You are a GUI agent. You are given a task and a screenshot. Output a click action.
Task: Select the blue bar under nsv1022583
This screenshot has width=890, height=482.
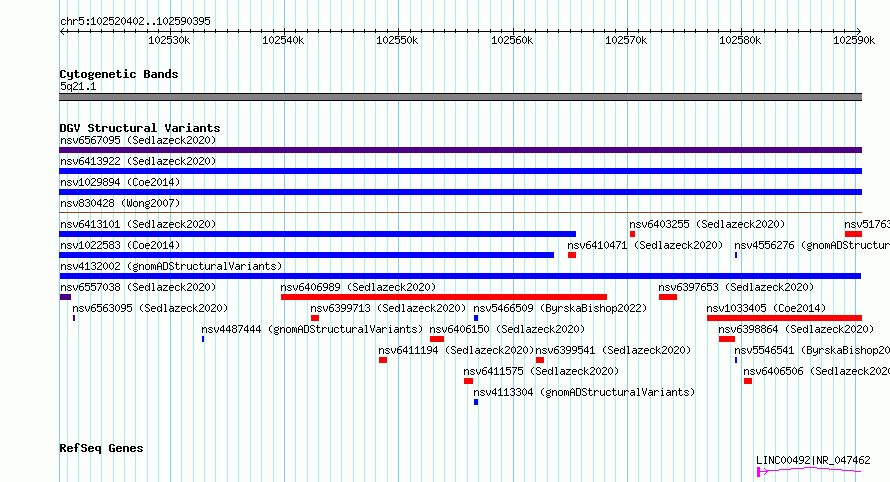click(307, 255)
